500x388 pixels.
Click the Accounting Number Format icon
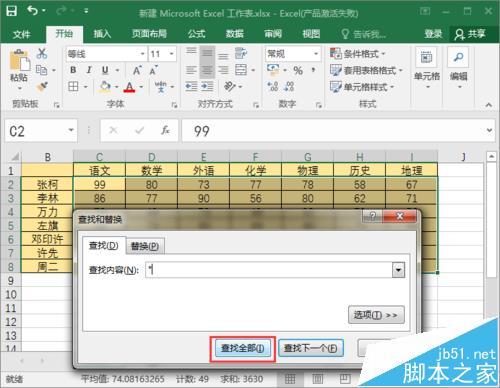pyautogui.click(x=274, y=70)
